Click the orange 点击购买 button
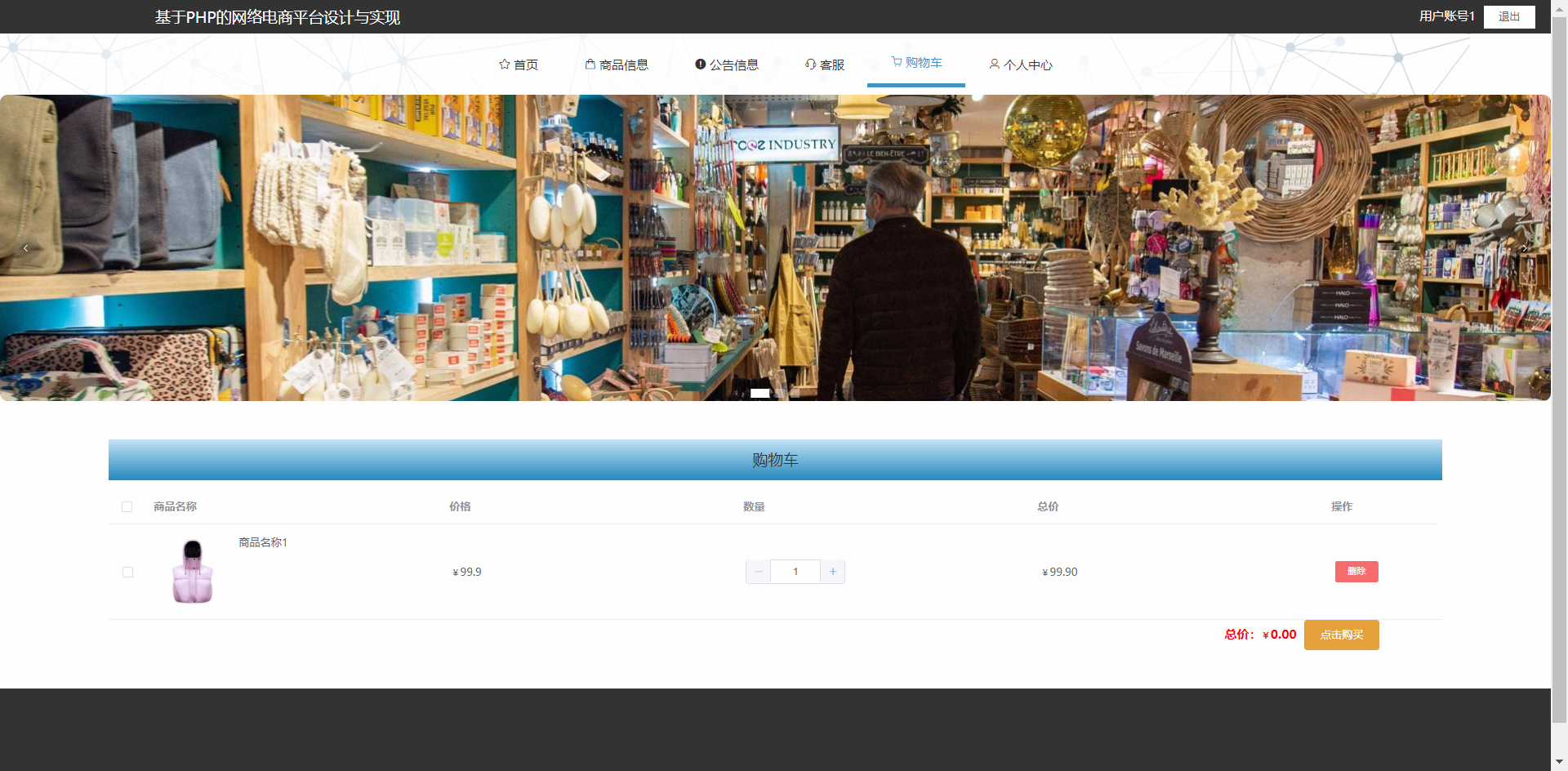This screenshot has height=771, width=1568. (1341, 635)
